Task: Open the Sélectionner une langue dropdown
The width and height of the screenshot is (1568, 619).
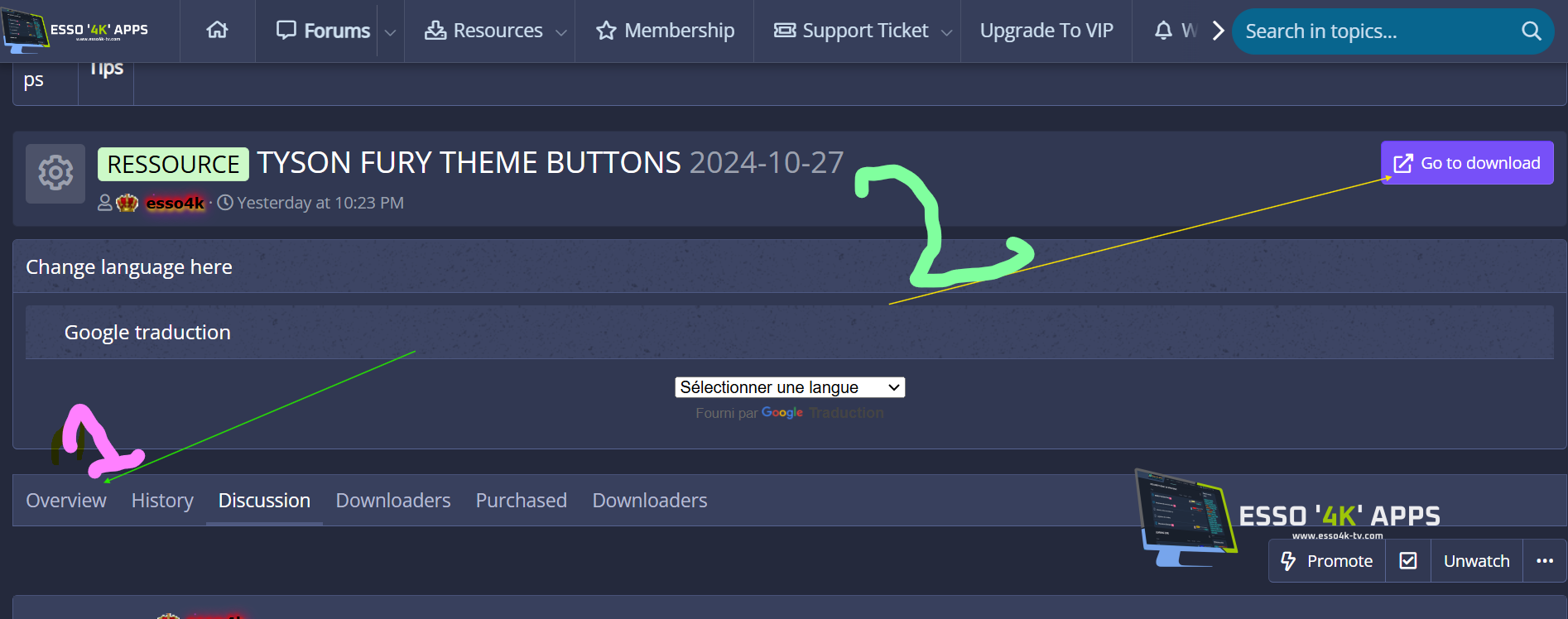Action: click(789, 387)
